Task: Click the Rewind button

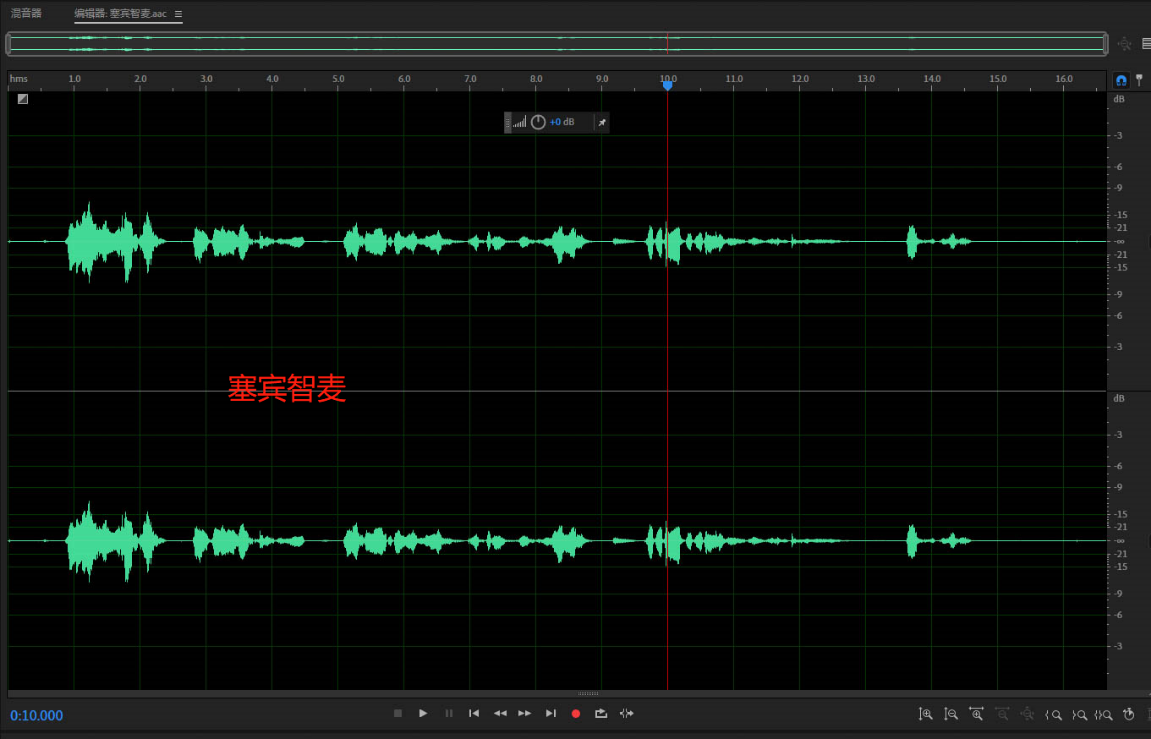Action: point(500,713)
